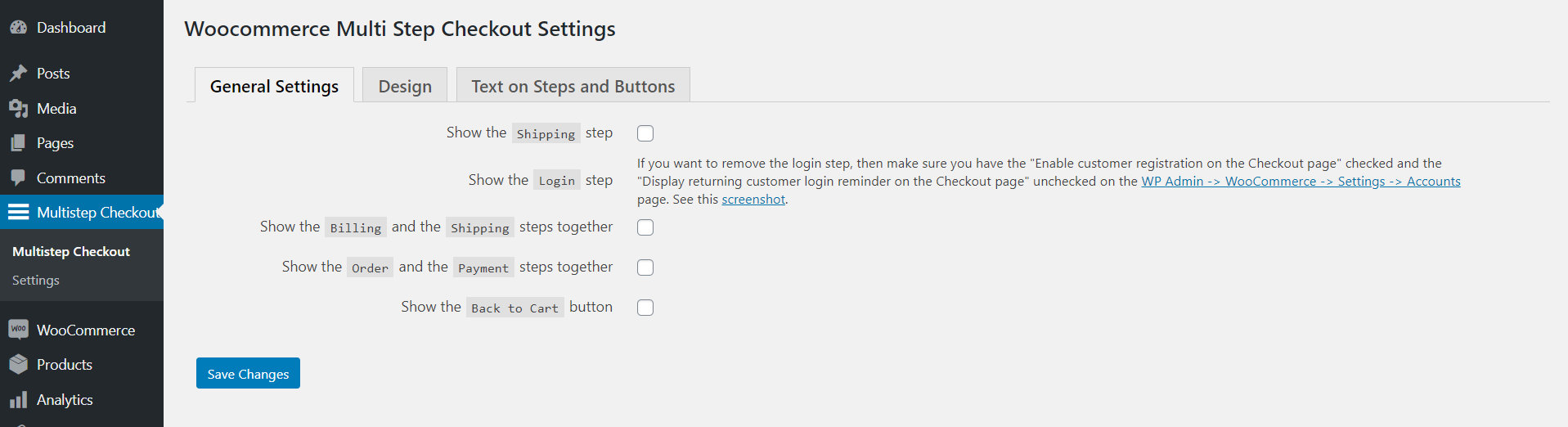This screenshot has width=1568, height=427.
Task: Follow the screenshot hyperlink
Action: click(753, 200)
